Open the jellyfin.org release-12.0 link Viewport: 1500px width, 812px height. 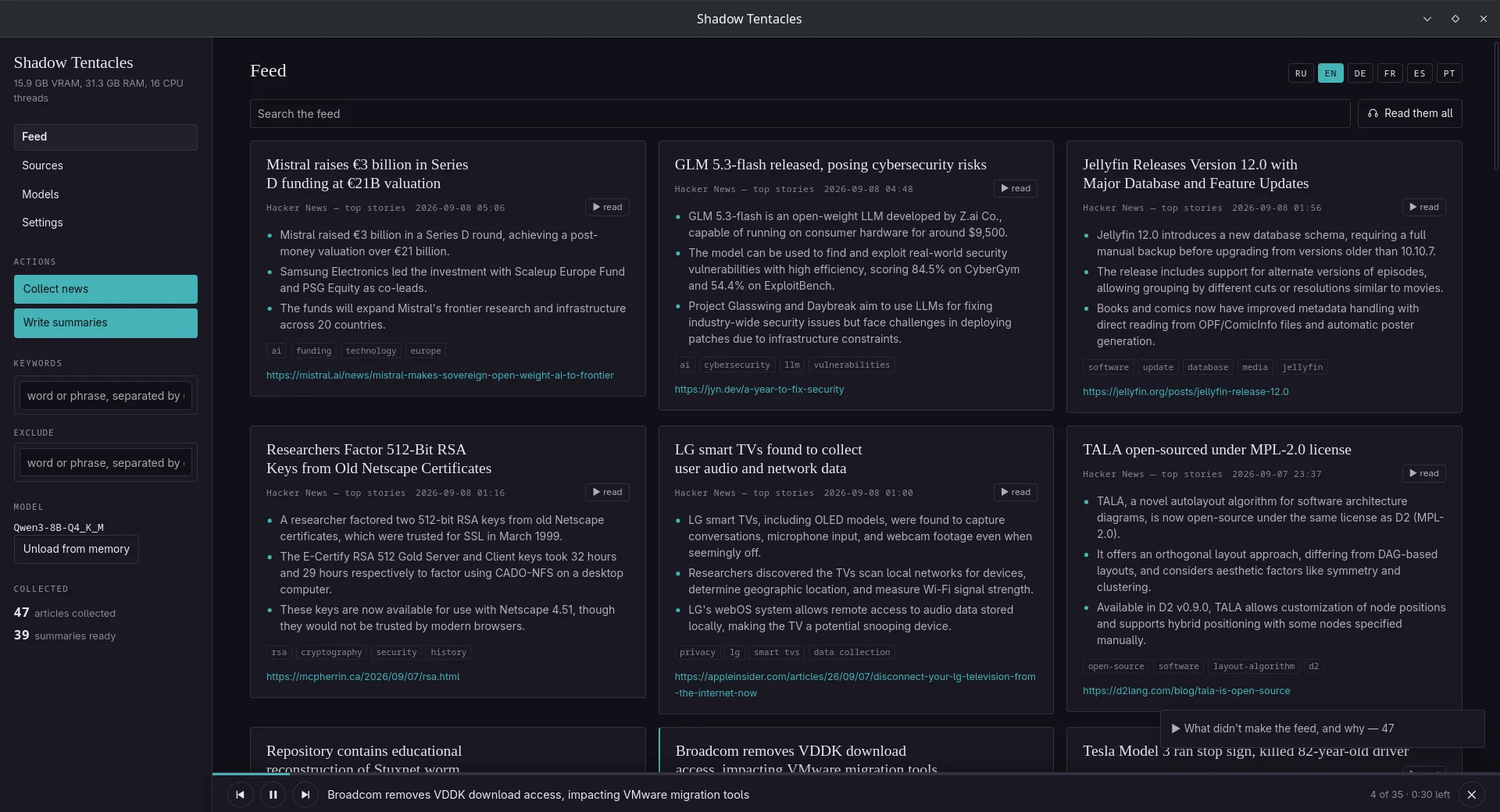[1186, 392]
